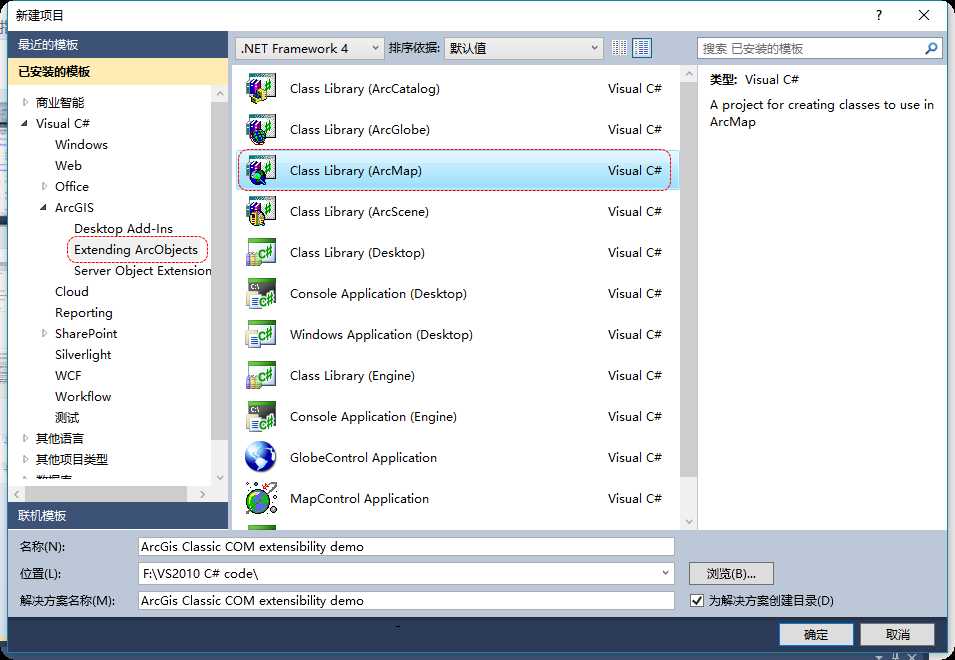Open the sort-by 默认值 dropdown

tap(524, 48)
